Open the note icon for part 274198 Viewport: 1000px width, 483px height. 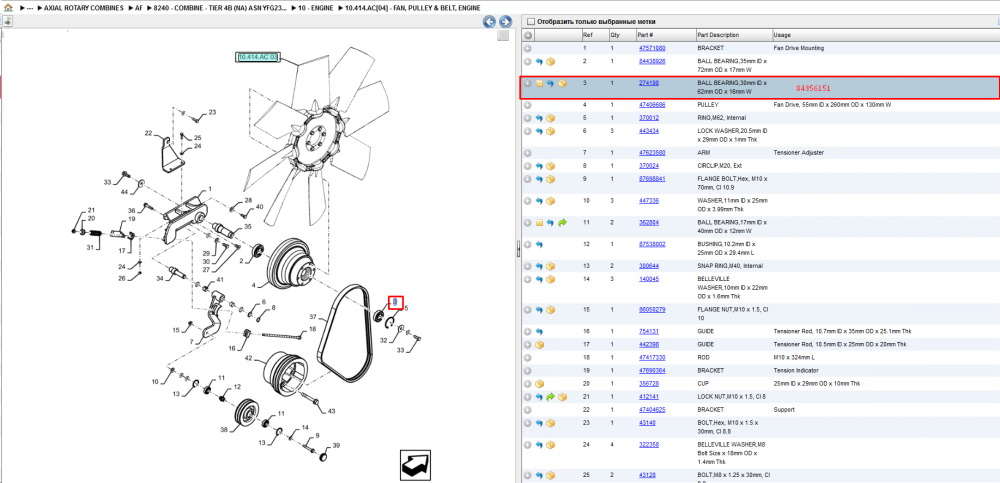[539, 84]
